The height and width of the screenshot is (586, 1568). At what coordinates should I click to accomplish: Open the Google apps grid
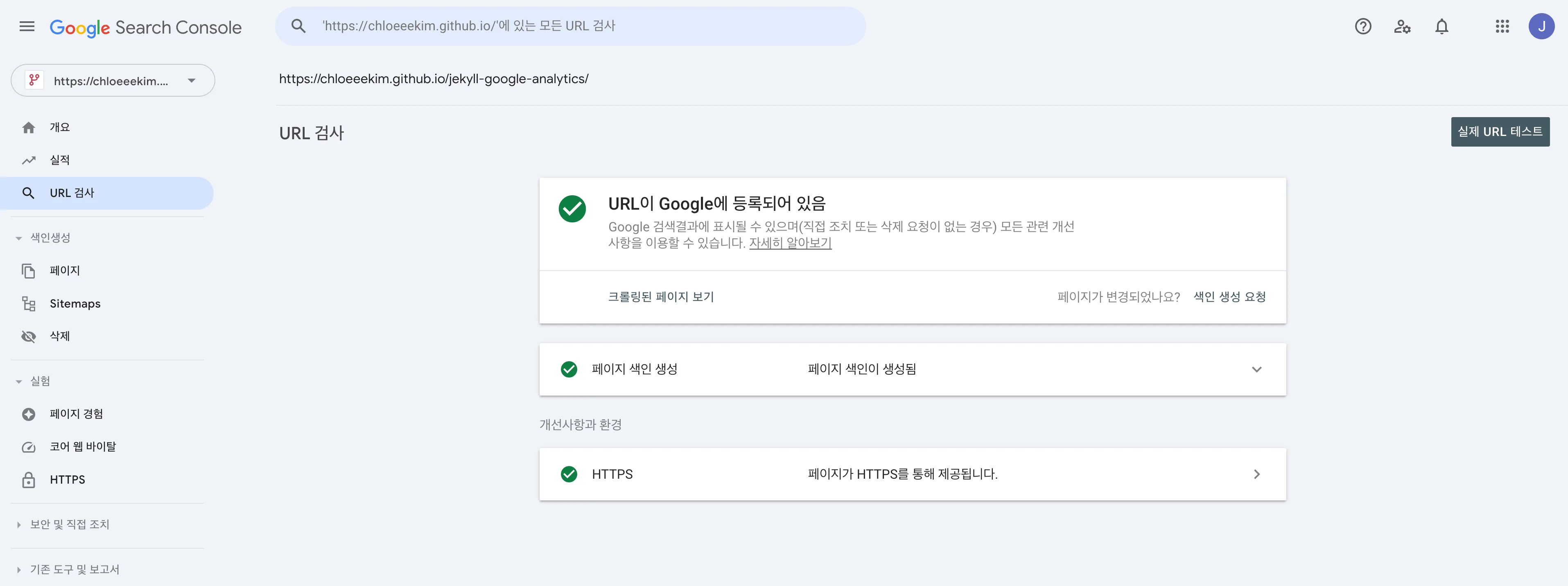tap(1502, 26)
